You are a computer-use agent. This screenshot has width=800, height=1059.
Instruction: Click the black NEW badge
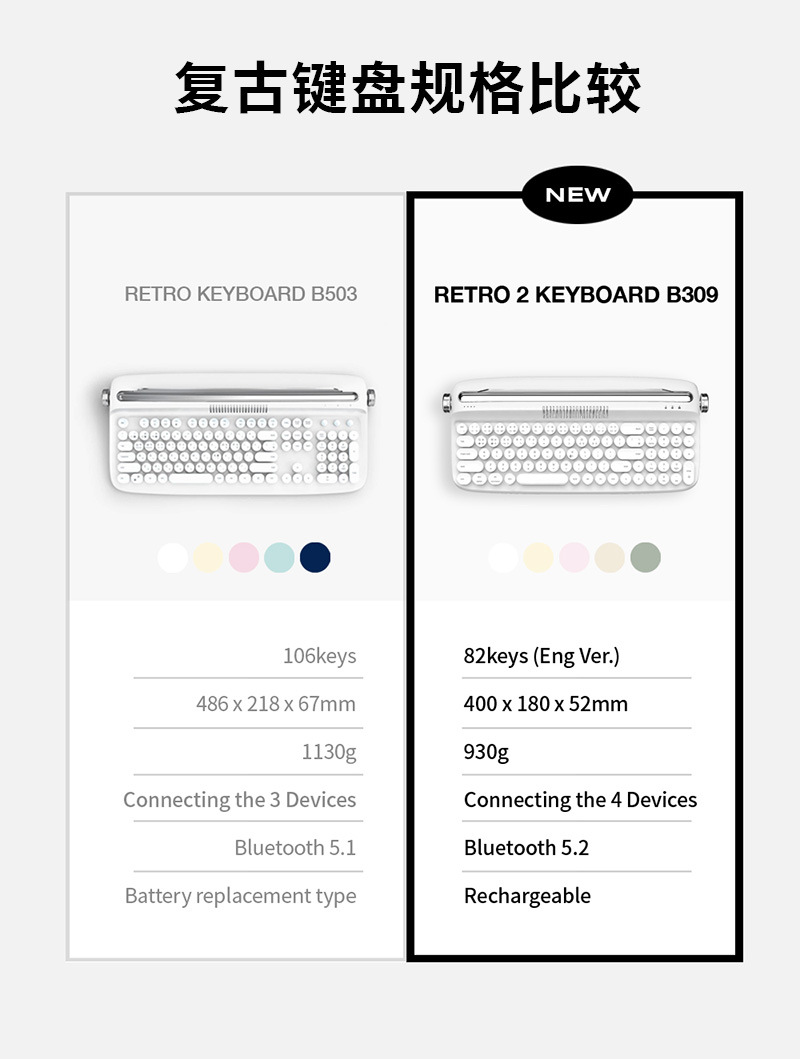pos(577,195)
